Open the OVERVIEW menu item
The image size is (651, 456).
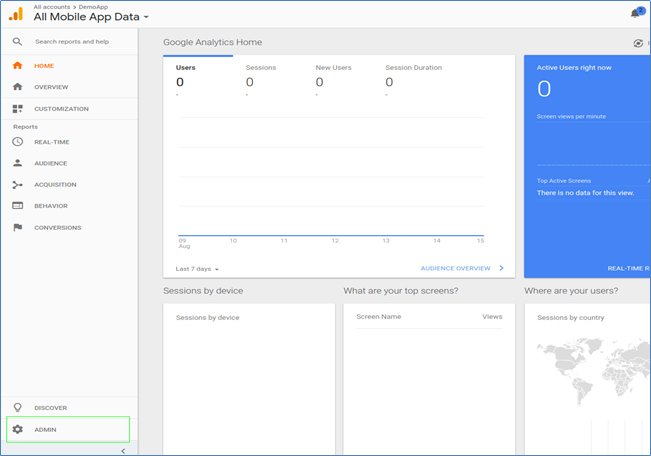point(69,87)
